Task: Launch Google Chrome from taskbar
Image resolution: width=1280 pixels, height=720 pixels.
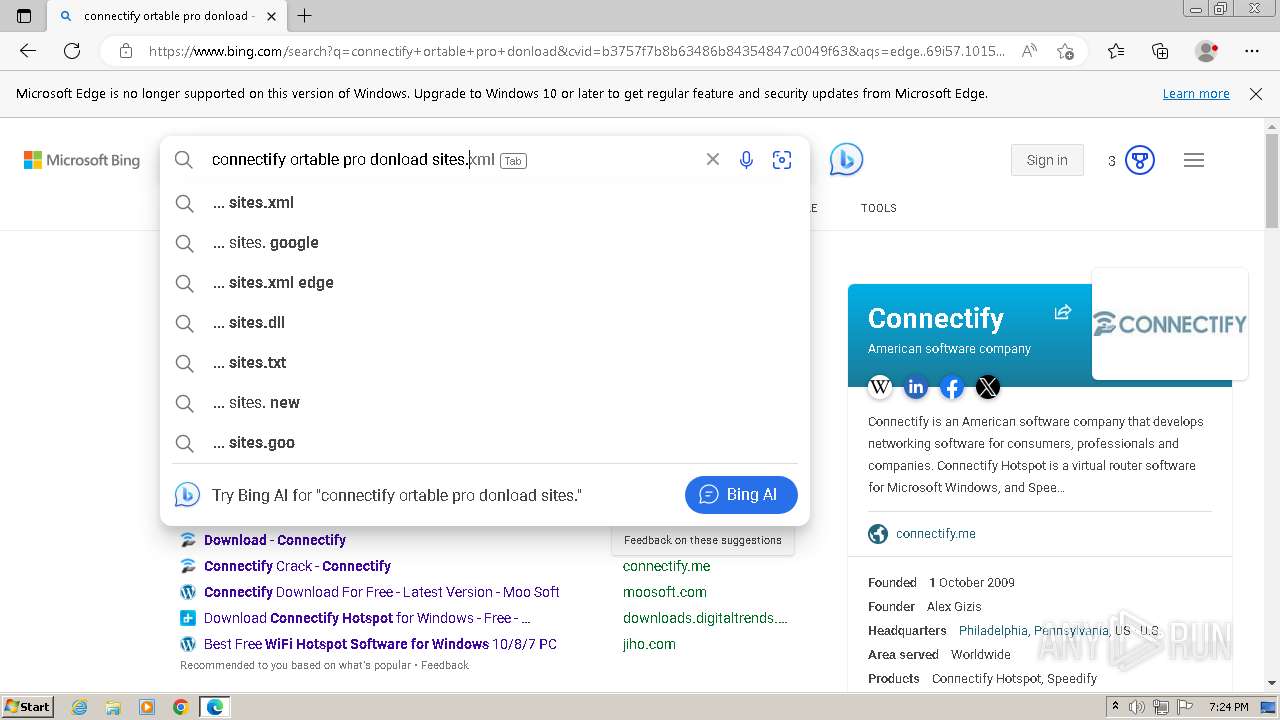Action: click(180, 707)
